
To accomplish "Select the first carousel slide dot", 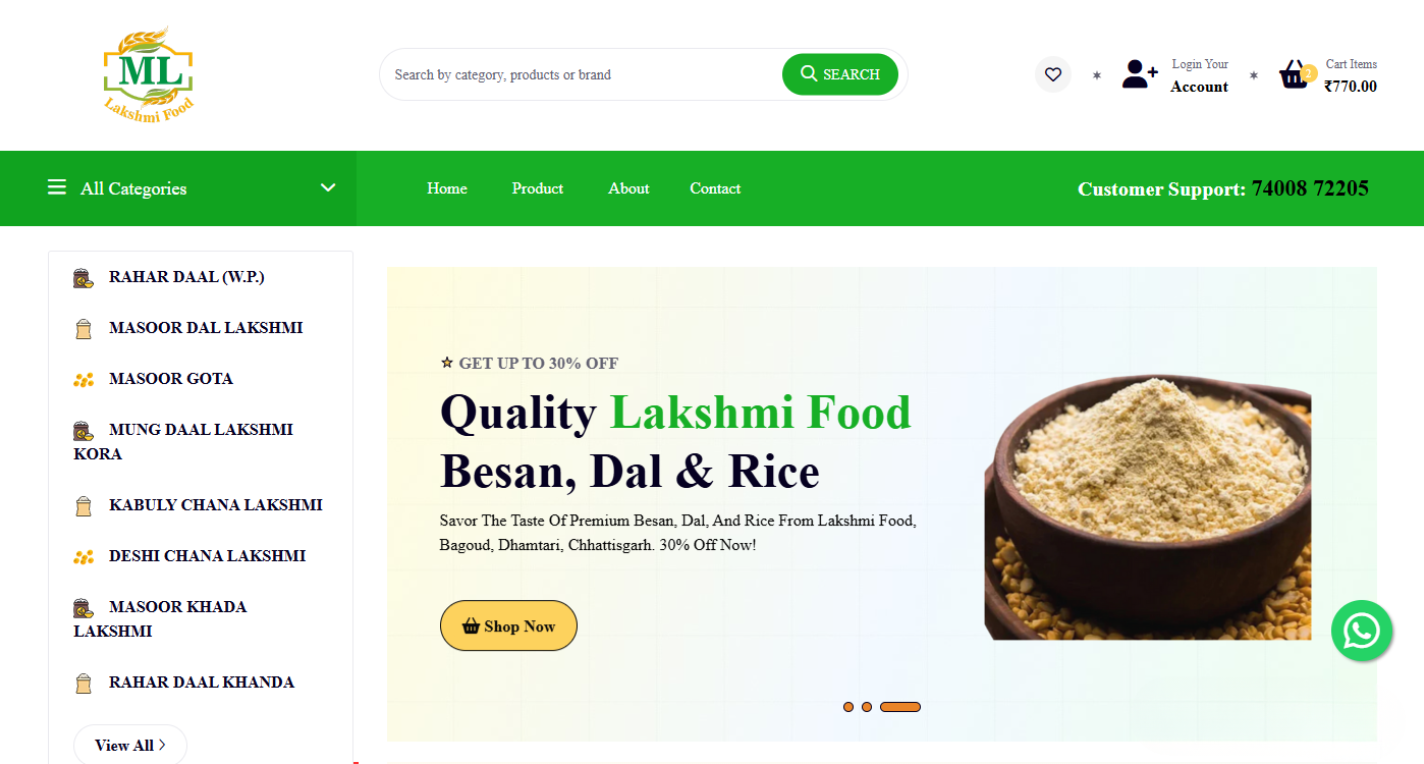I will tap(848, 707).
